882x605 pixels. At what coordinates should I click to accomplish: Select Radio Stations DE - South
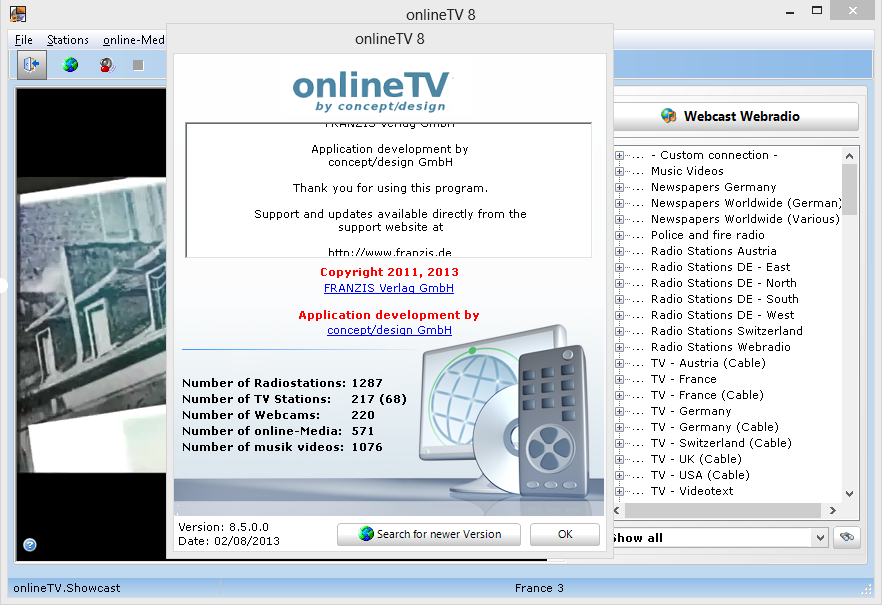724,299
